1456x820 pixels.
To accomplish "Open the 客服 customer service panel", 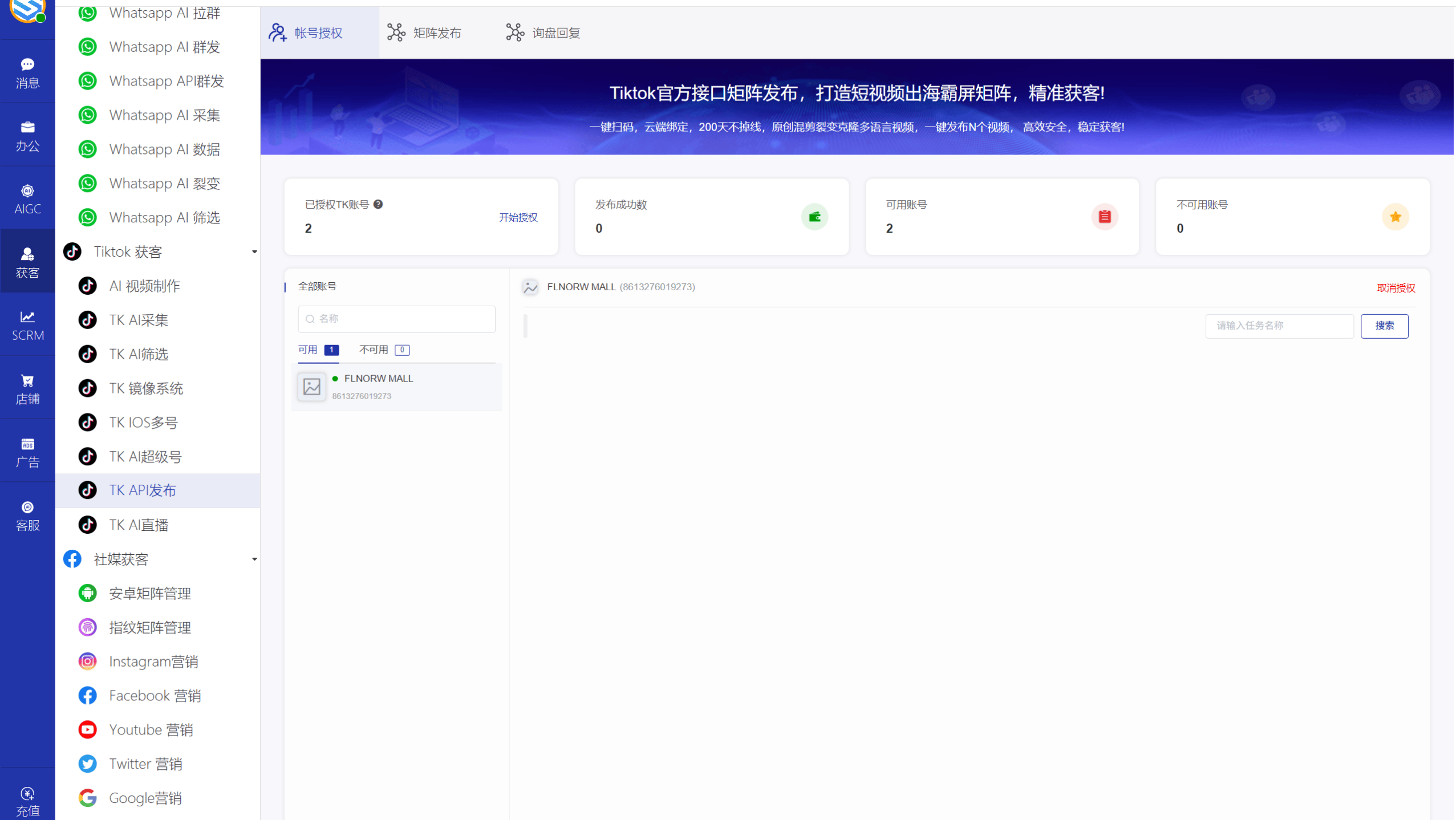I will click(x=27, y=514).
